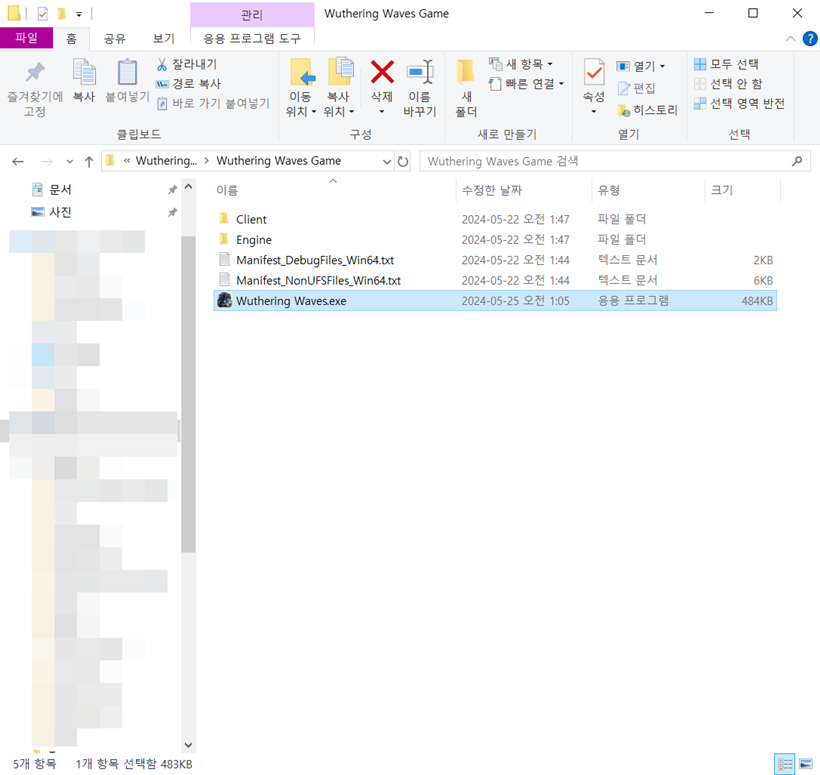Collapse the ribbon with the chevron
This screenshot has height=775, width=820.
click(x=791, y=39)
